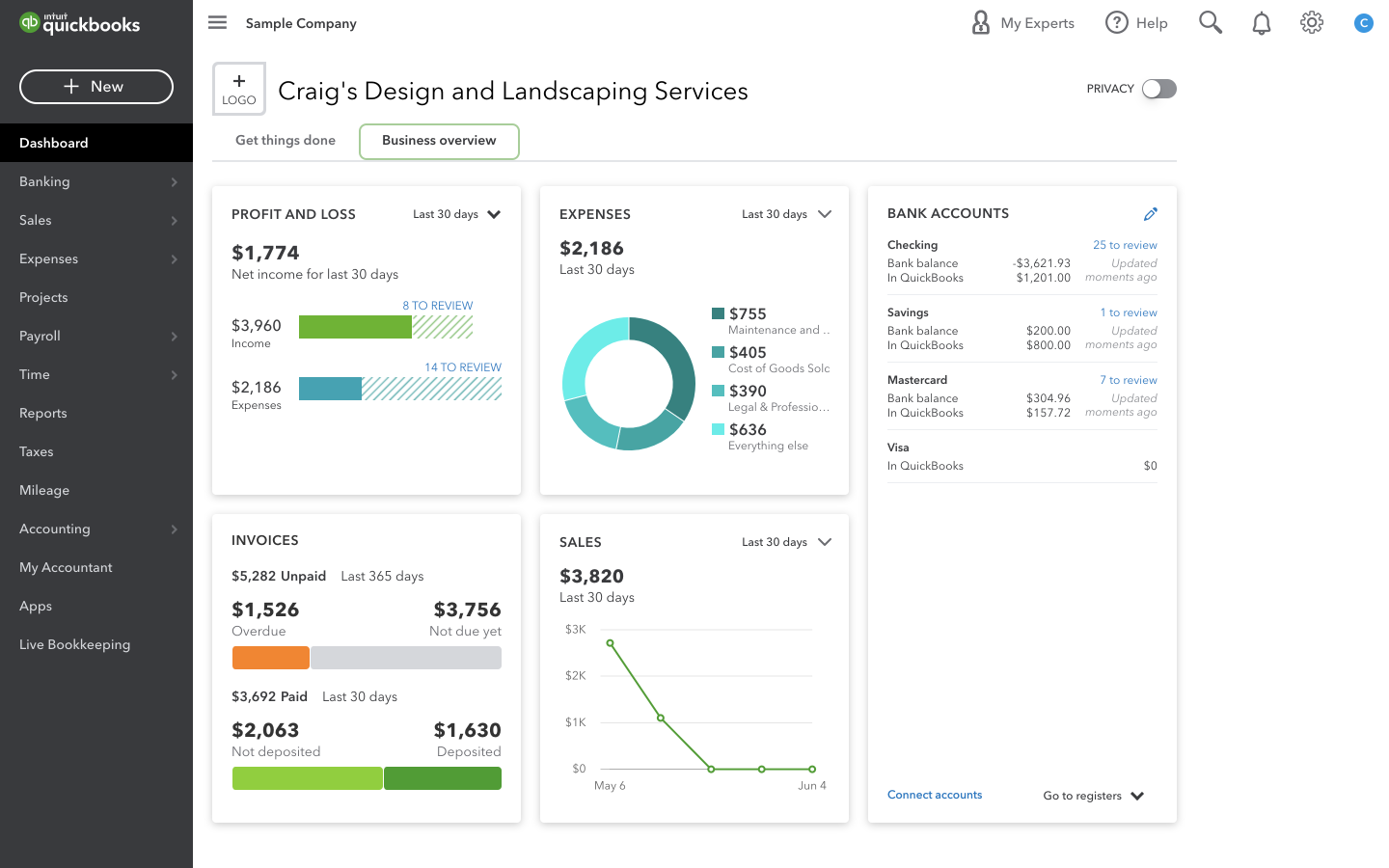
Task: Open the hamburger navigation menu
Action: (217, 22)
